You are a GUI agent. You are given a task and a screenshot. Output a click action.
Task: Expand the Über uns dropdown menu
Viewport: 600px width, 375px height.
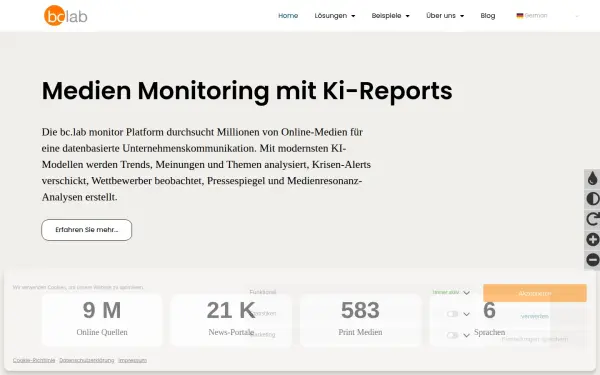click(445, 16)
